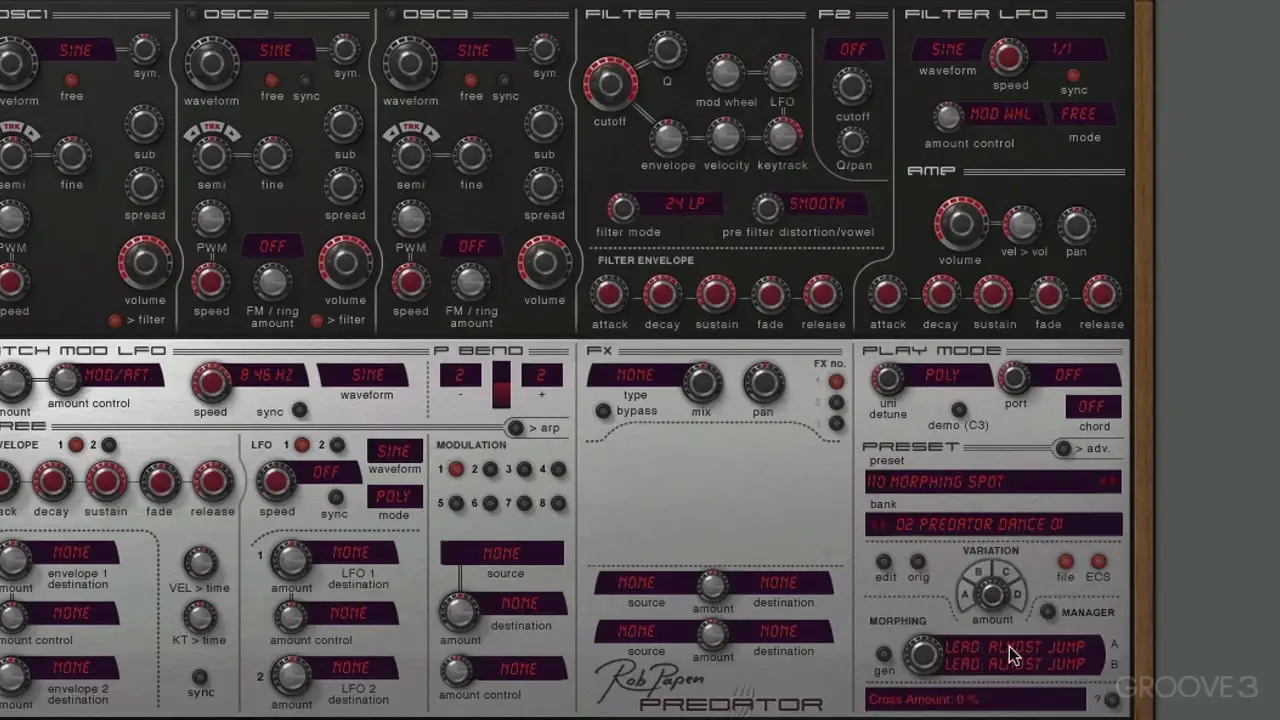Image resolution: width=1280 pixels, height=720 pixels.
Task: Select FX no. 3 LED
Action: point(836,423)
